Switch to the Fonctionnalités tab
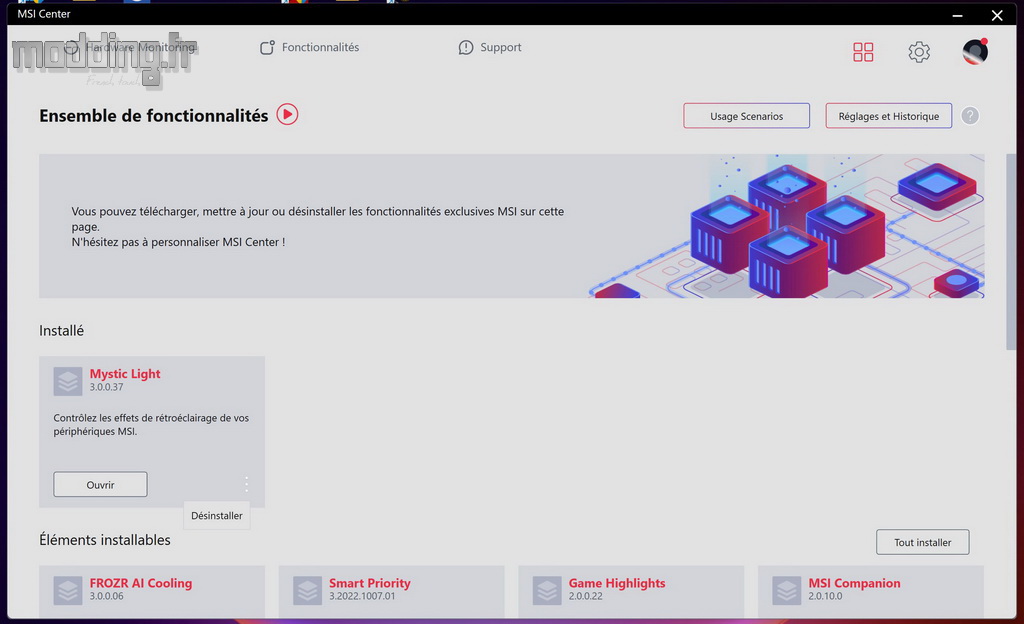This screenshot has width=1024, height=624. pos(310,47)
